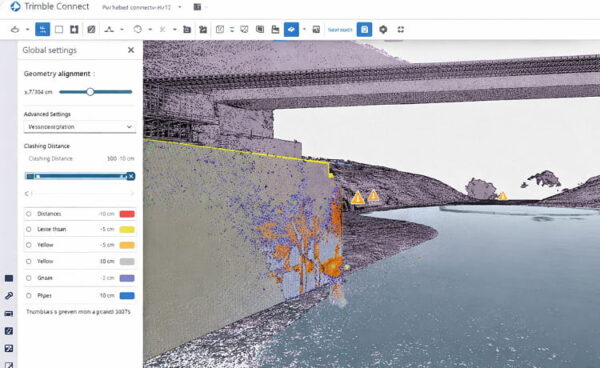This screenshot has height=368, width=600.
Task: Click the blue swatch in Phpes row
Action: (127, 296)
